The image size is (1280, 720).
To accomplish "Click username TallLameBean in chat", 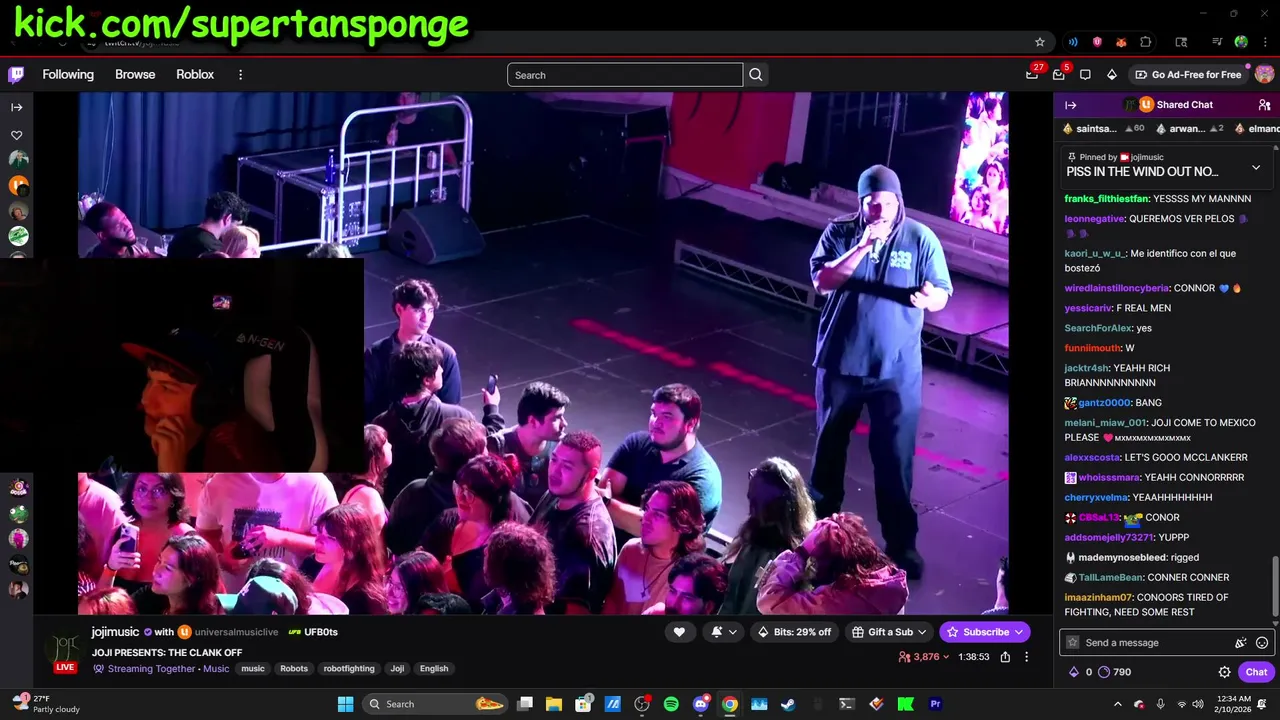I will (x=1110, y=578).
